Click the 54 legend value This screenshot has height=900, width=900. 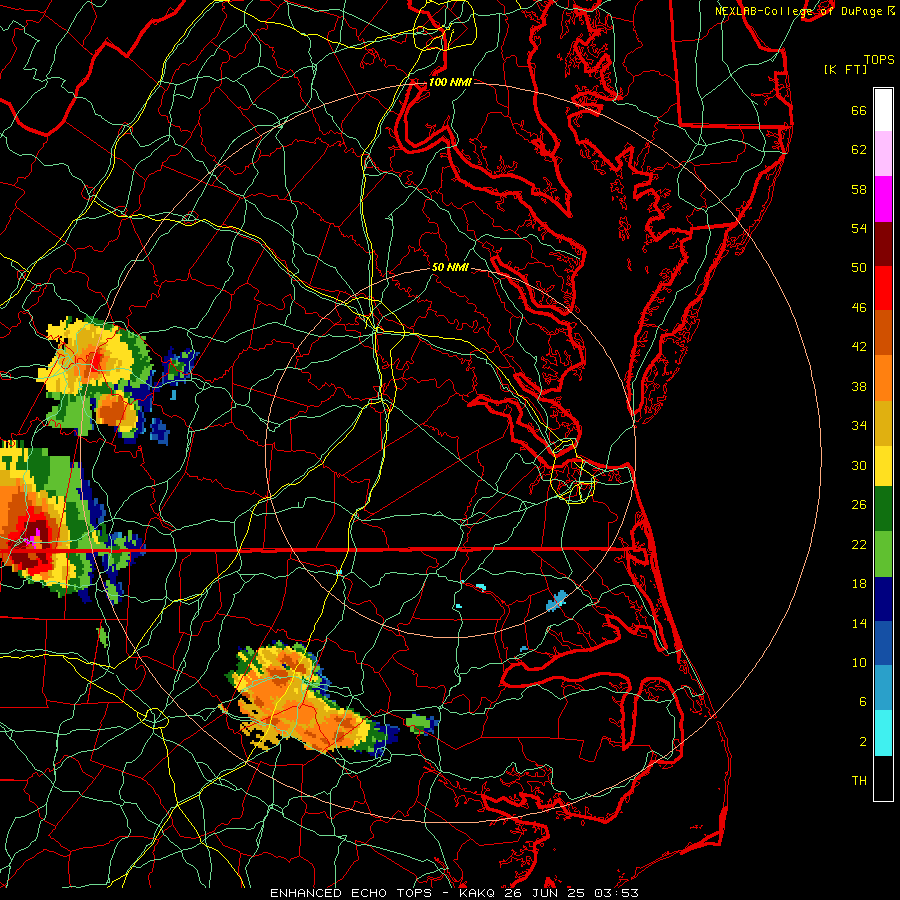point(859,228)
